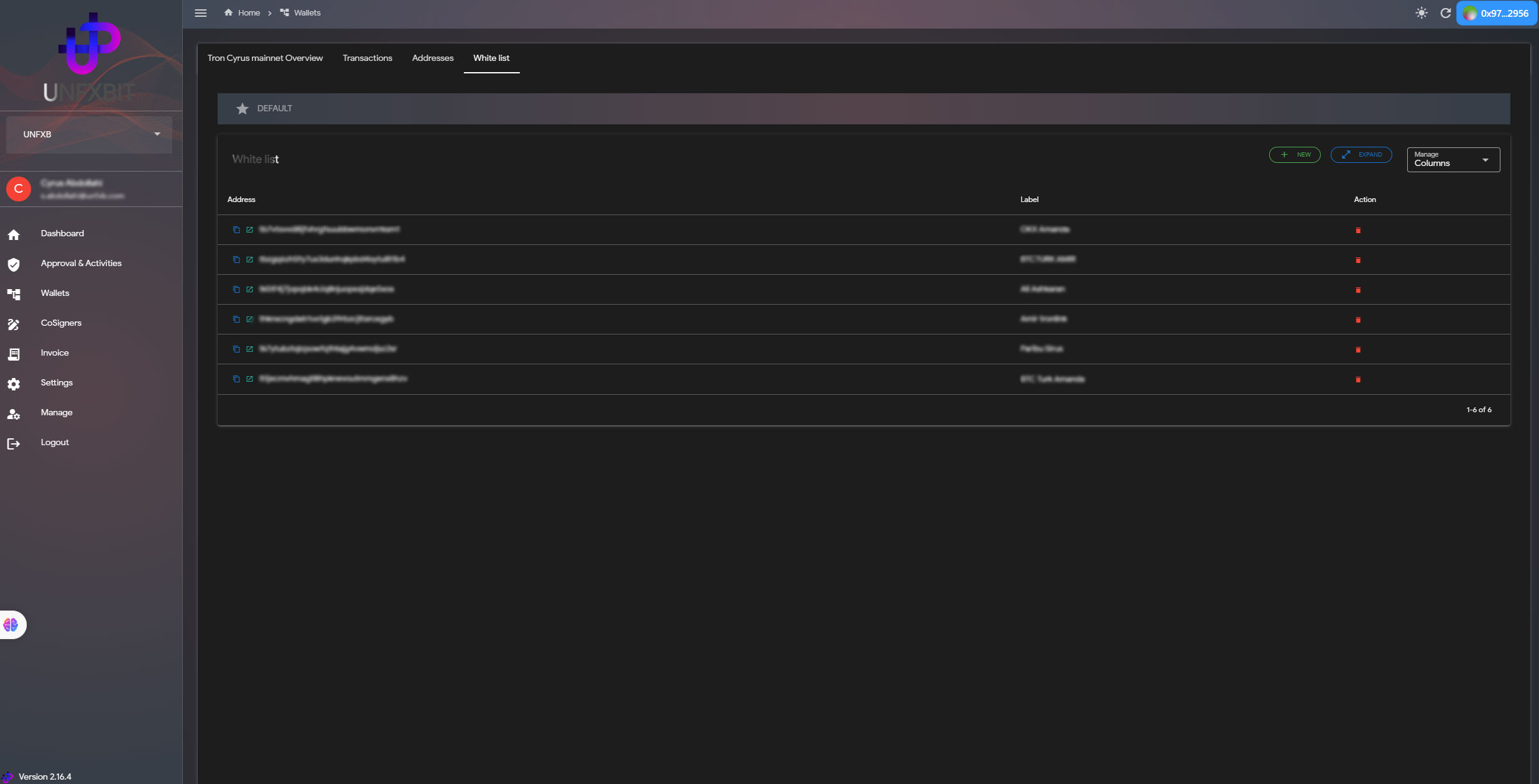1539x784 pixels.
Task: Click the EXPAND button
Action: coord(1361,155)
